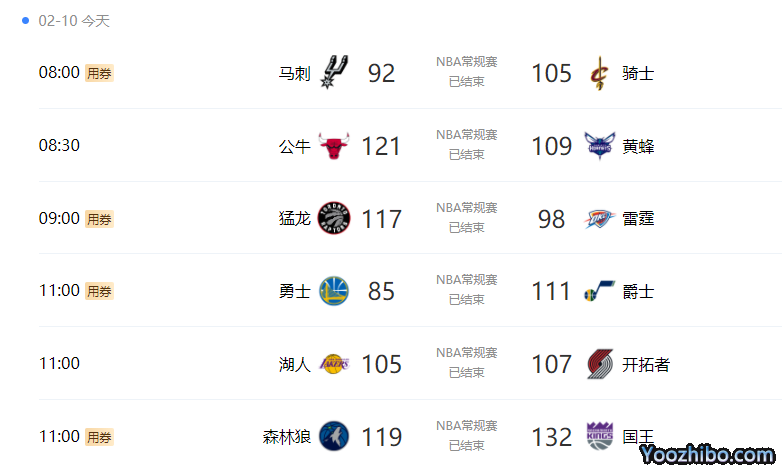
Task: Click the Cavaliers team logo
Action: point(599,73)
